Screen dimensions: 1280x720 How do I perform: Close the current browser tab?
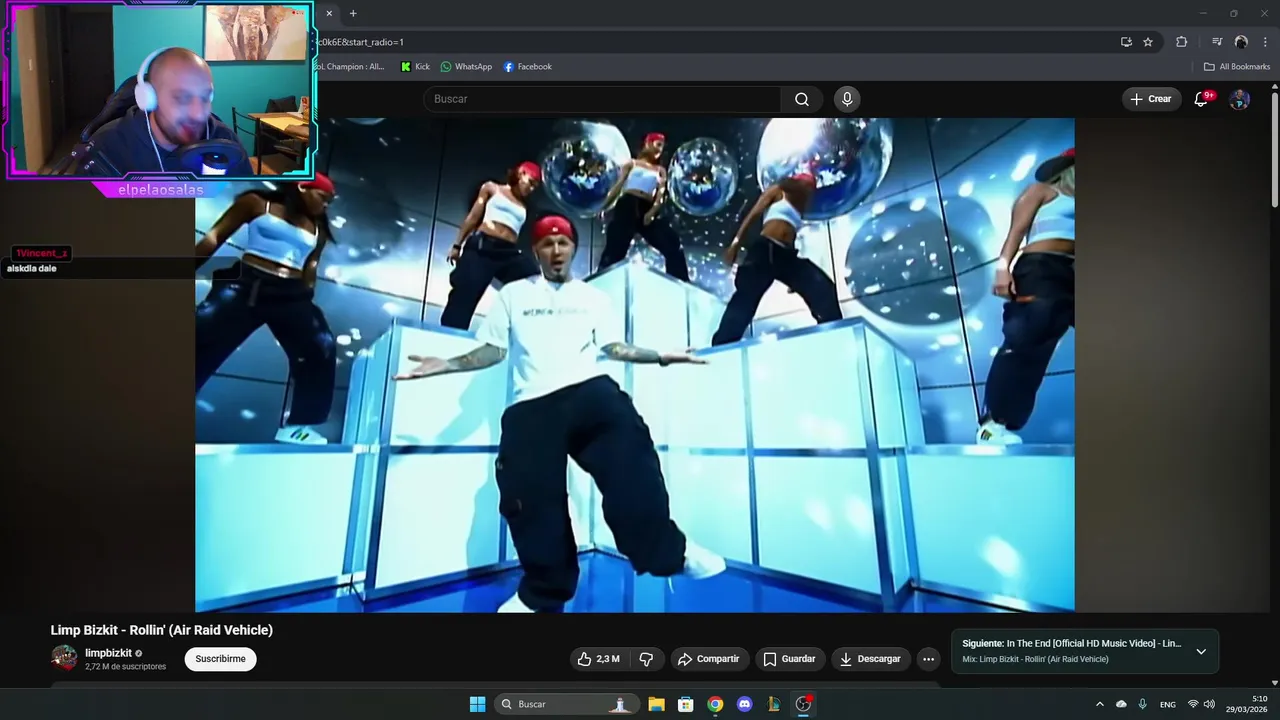pos(329,13)
